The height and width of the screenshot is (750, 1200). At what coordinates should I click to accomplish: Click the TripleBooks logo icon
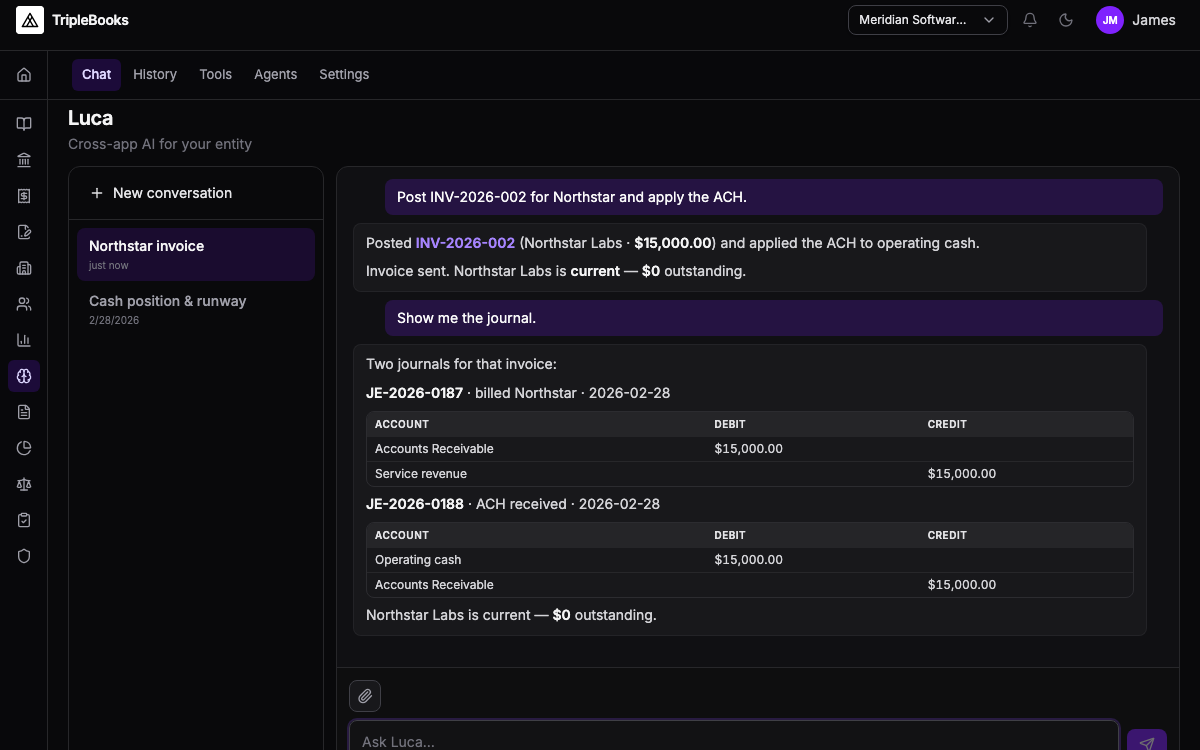(x=30, y=20)
